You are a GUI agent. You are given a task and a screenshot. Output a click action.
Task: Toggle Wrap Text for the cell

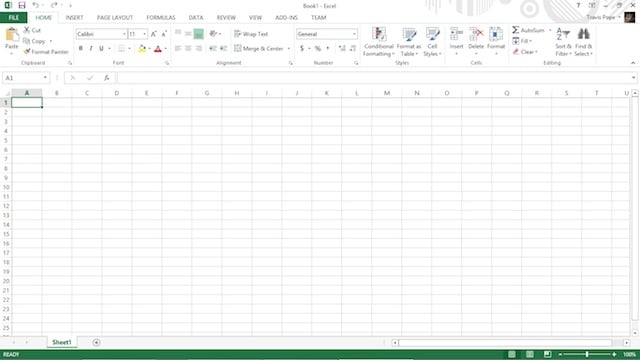click(251, 34)
